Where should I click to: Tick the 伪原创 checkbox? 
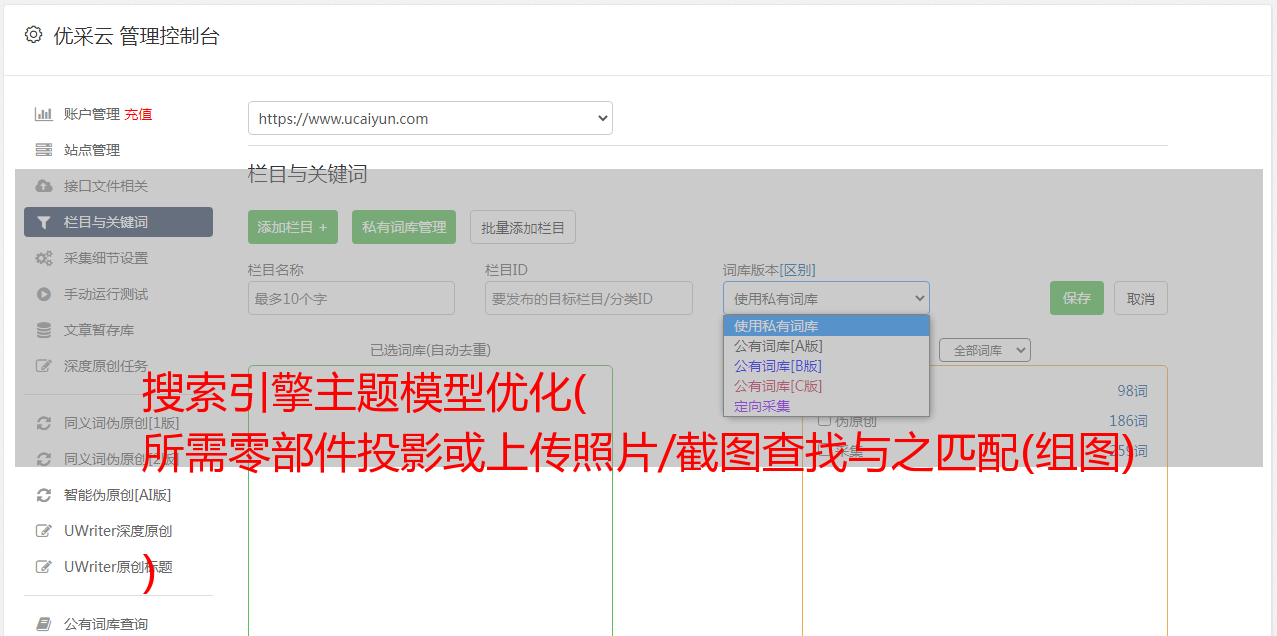coord(825,421)
